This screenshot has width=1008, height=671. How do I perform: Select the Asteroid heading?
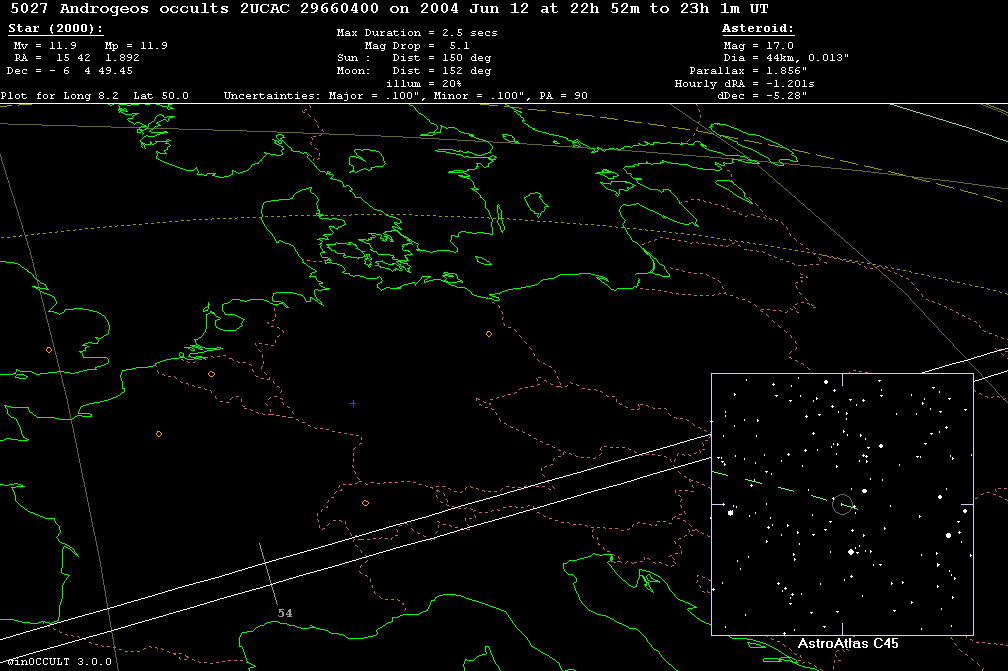click(758, 29)
